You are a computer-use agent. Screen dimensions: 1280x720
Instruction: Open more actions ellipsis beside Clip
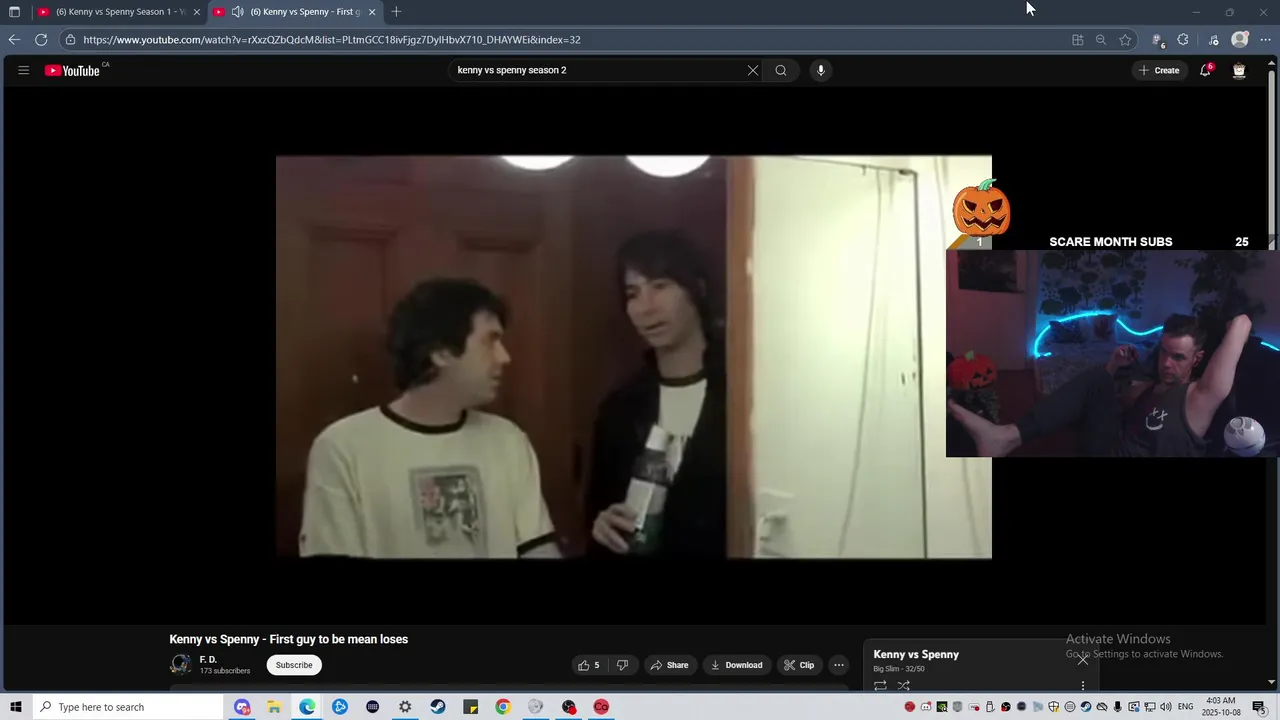(x=839, y=665)
